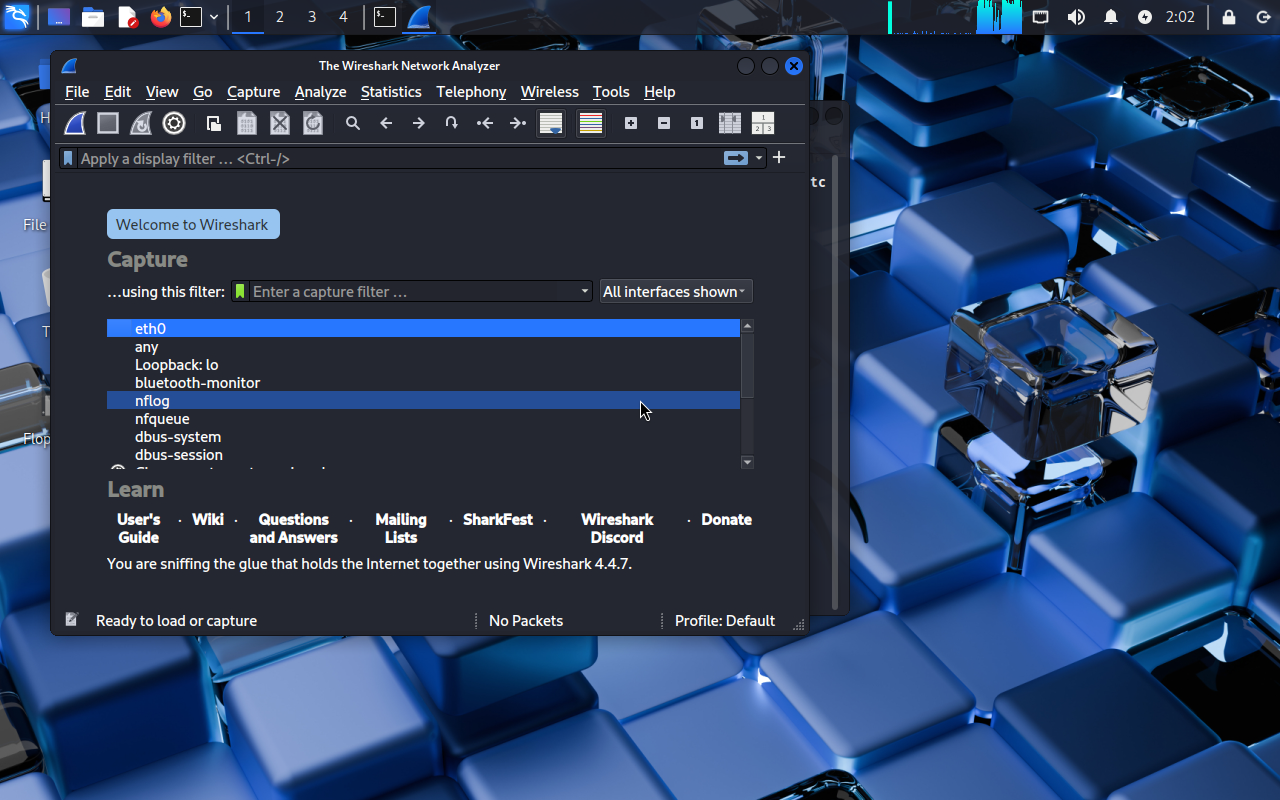1280x800 pixels.
Task: Expand the capture filter history dropdown
Action: click(x=586, y=291)
